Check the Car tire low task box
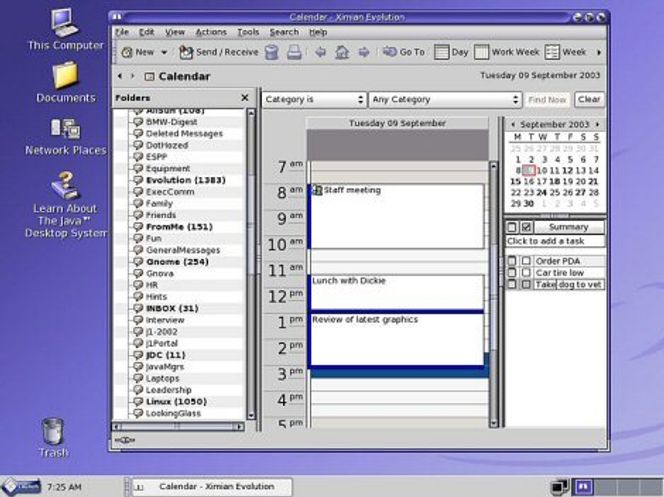Image resolution: width=664 pixels, height=497 pixels. (526, 273)
